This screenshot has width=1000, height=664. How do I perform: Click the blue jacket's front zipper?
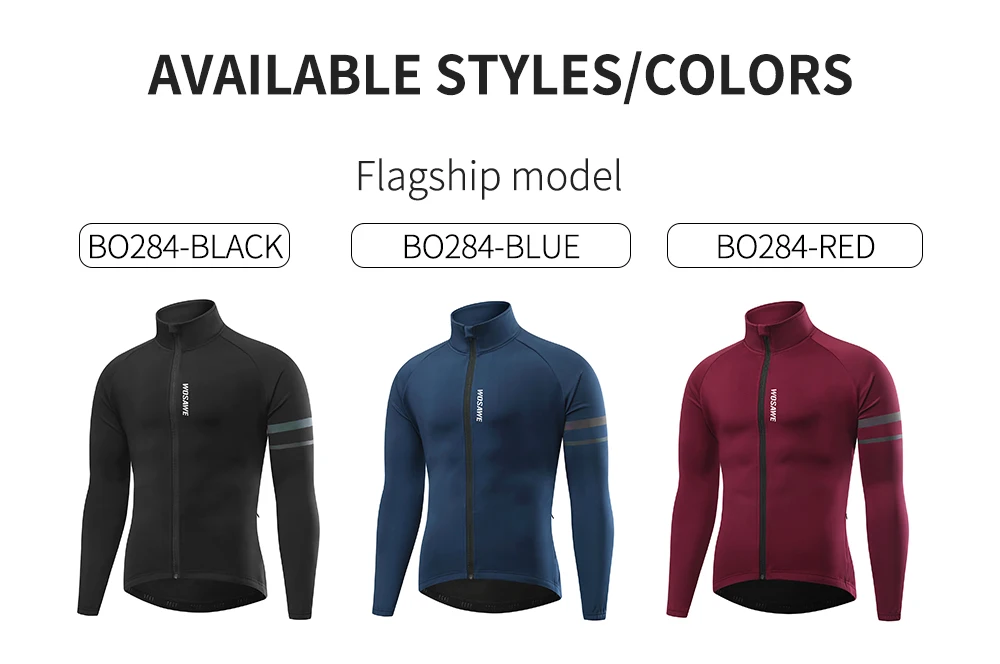point(471,453)
